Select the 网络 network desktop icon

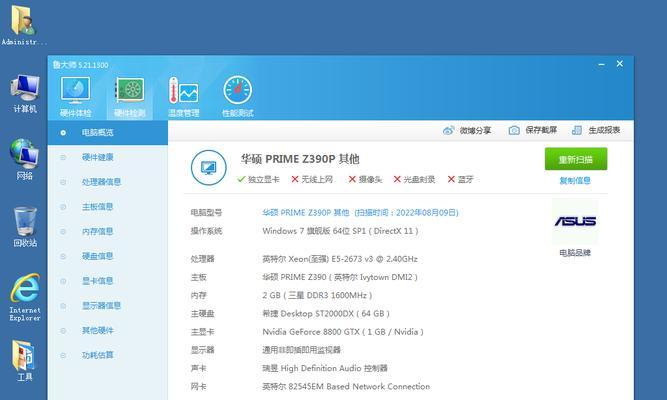(x=24, y=160)
